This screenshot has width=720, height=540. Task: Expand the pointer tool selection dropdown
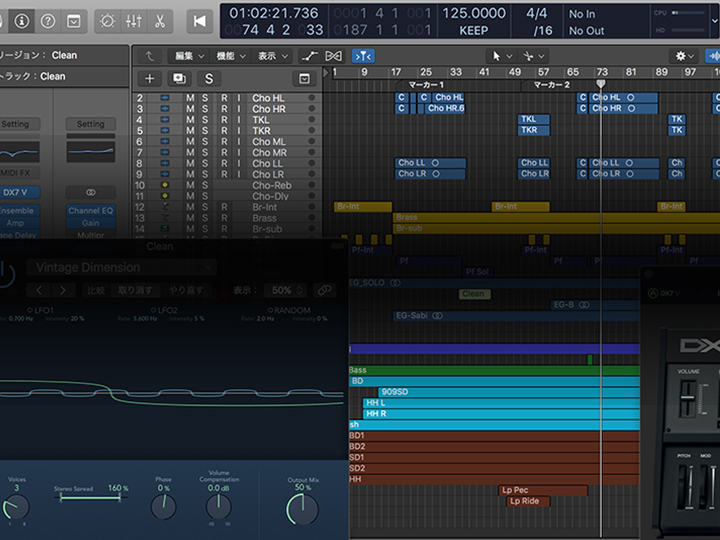point(502,56)
